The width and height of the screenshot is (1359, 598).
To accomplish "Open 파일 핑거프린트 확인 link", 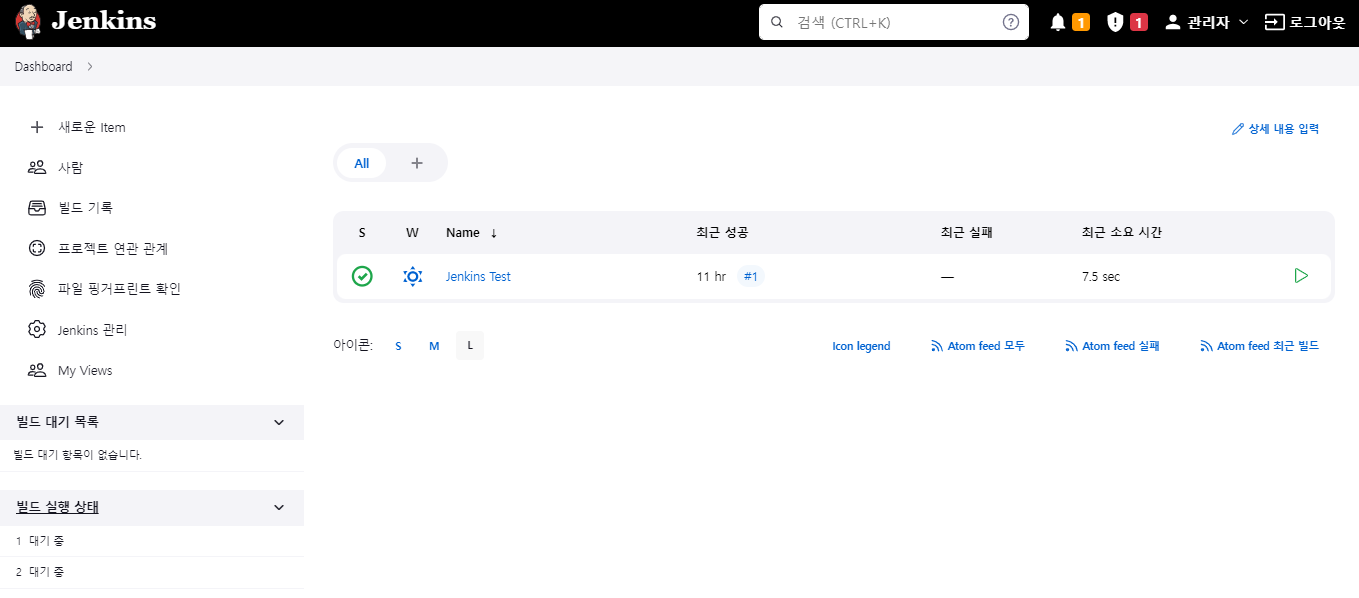I will (x=119, y=289).
